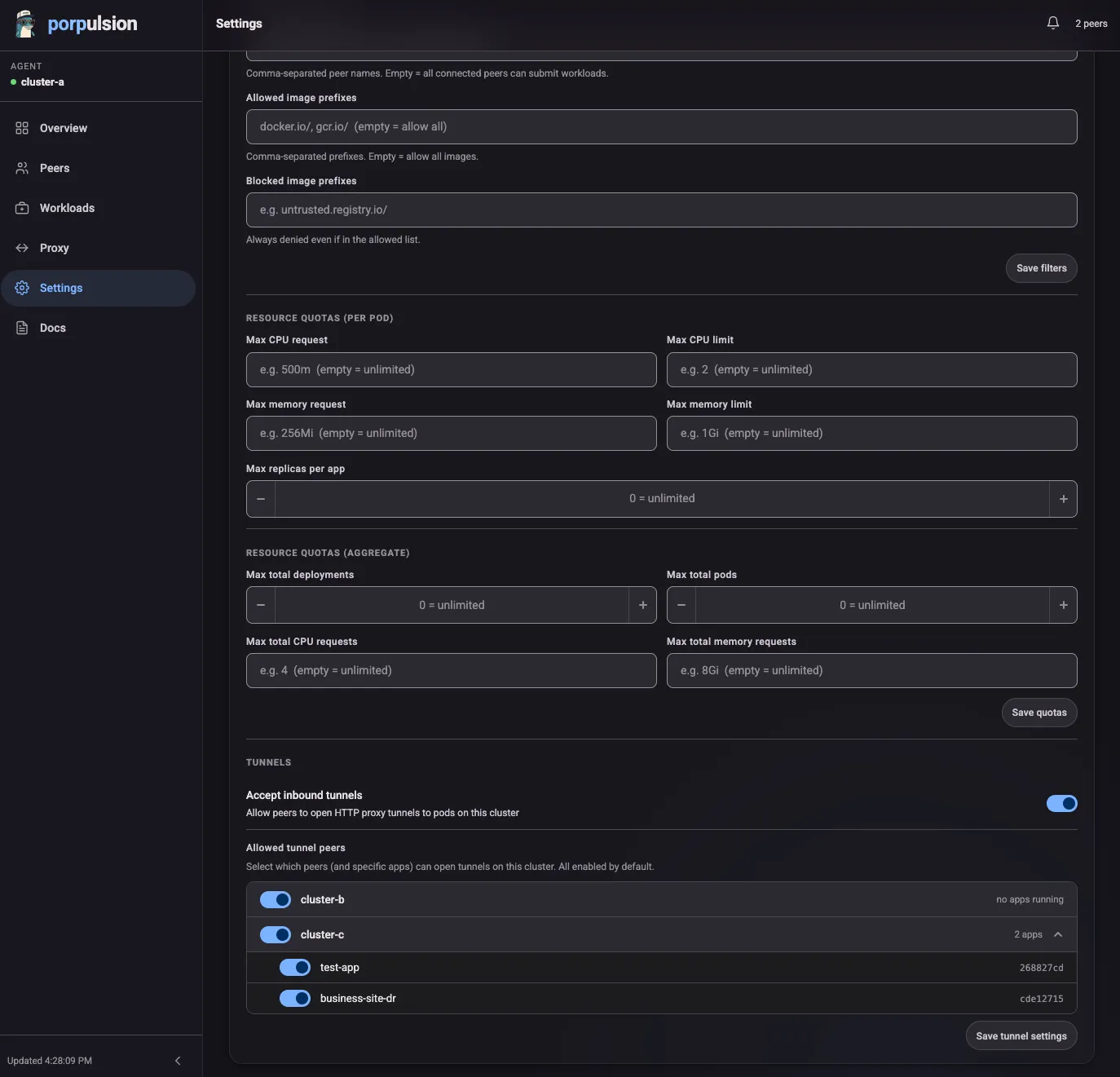
Task: Click the Save filters button
Action: coord(1041,268)
